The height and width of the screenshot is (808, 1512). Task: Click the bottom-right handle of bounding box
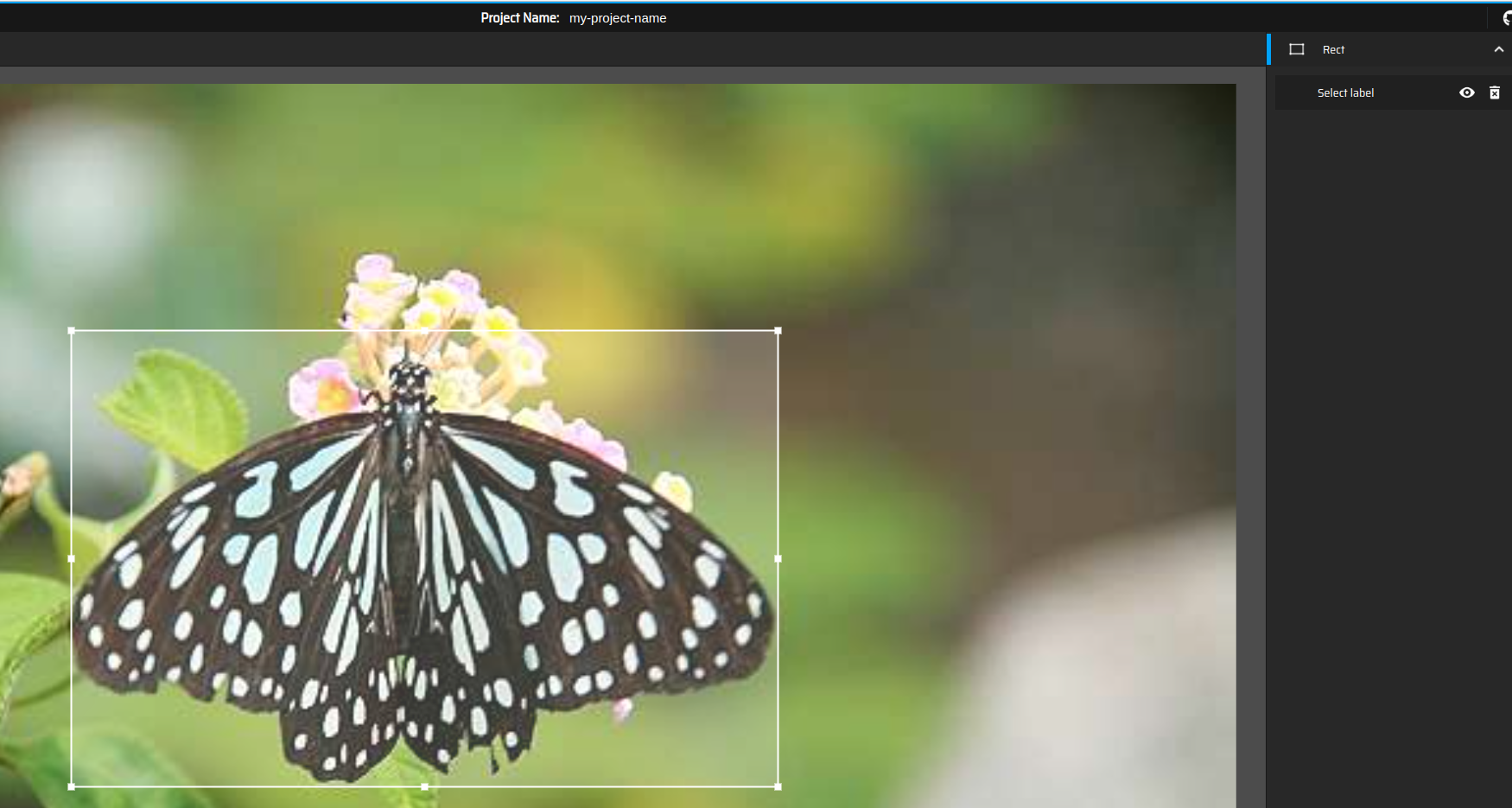pyautogui.click(x=778, y=786)
